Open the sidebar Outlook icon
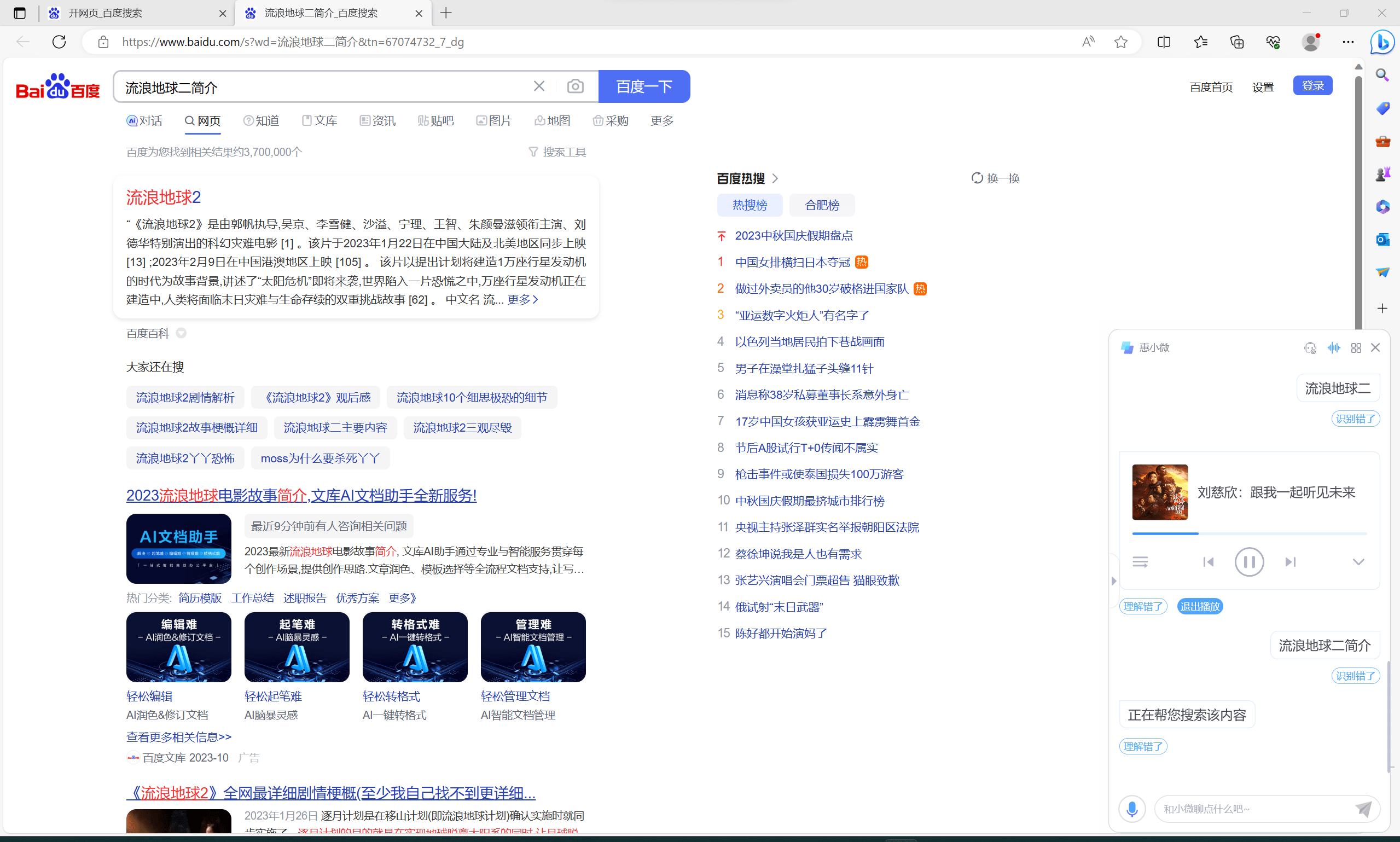 pos(1382,240)
